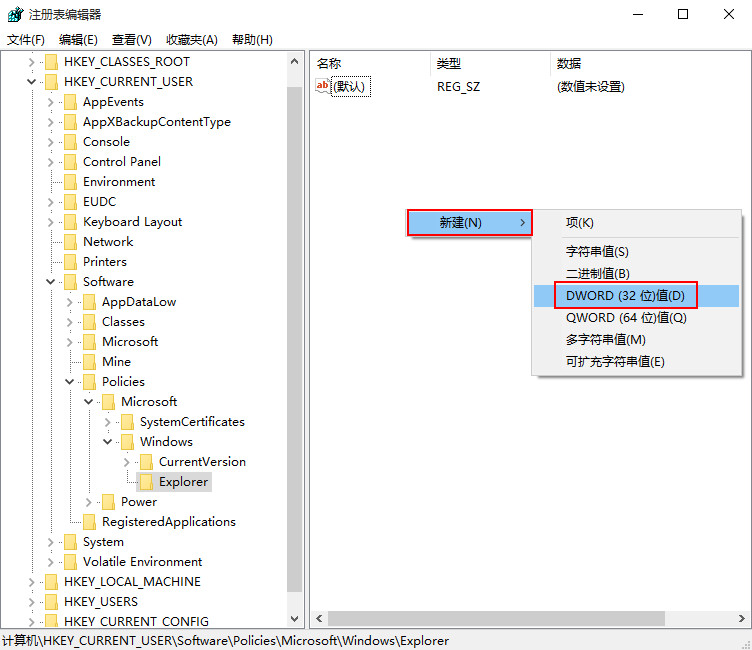Collapse the HKEY_CURRENT_USER tree node
The width and height of the screenshot is (752, 650).
click(x=32, y=82)
